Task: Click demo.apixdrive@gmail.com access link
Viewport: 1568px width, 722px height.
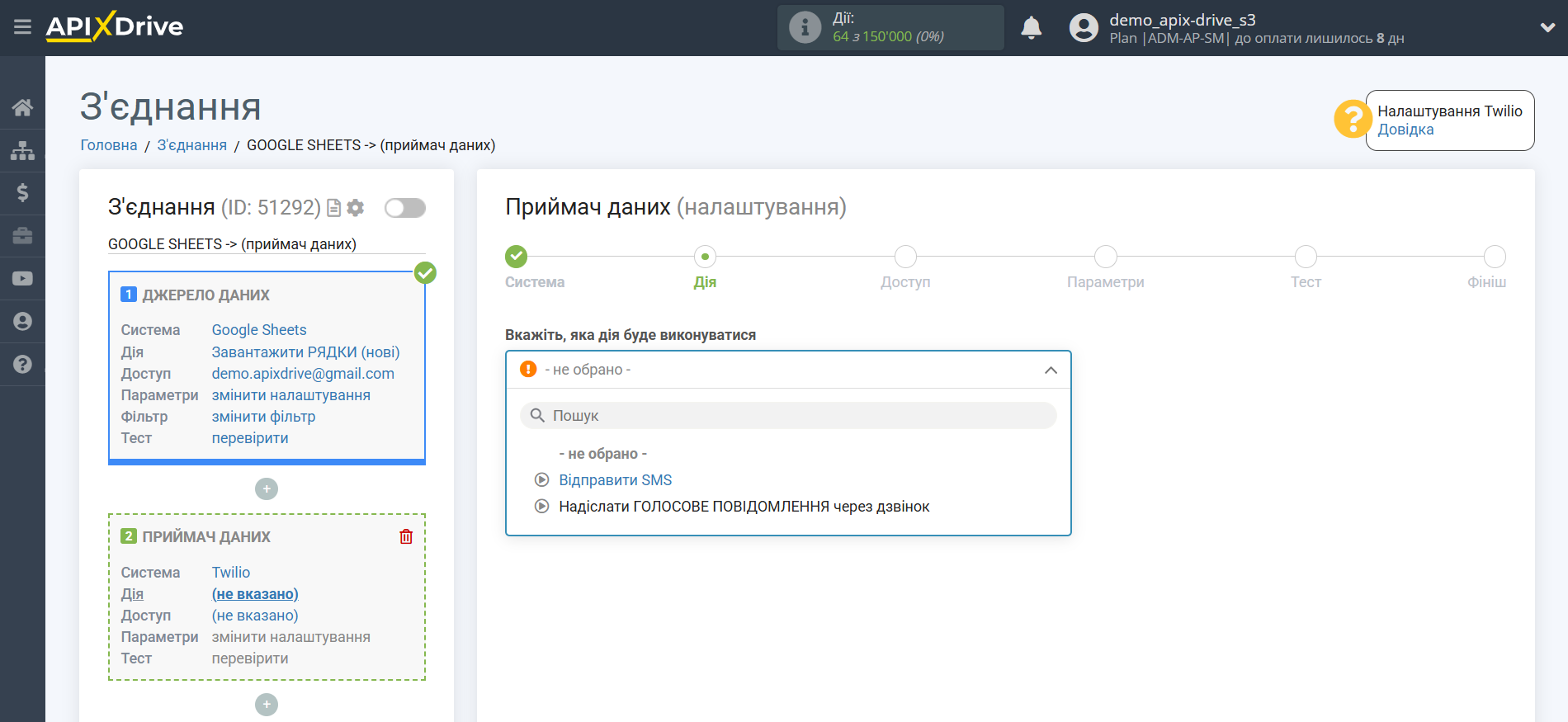Action: (303, 374)
